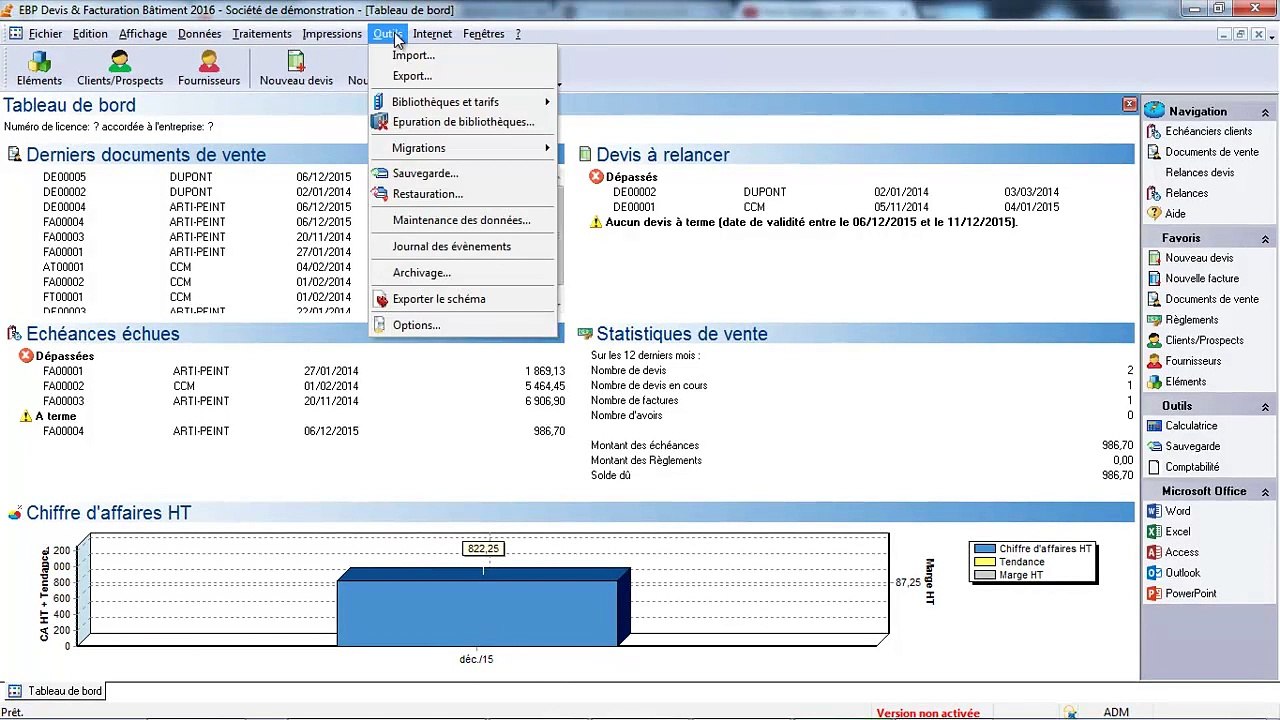Open the Fichier menu
This screenshot has width=1280, height=720.
45,34
